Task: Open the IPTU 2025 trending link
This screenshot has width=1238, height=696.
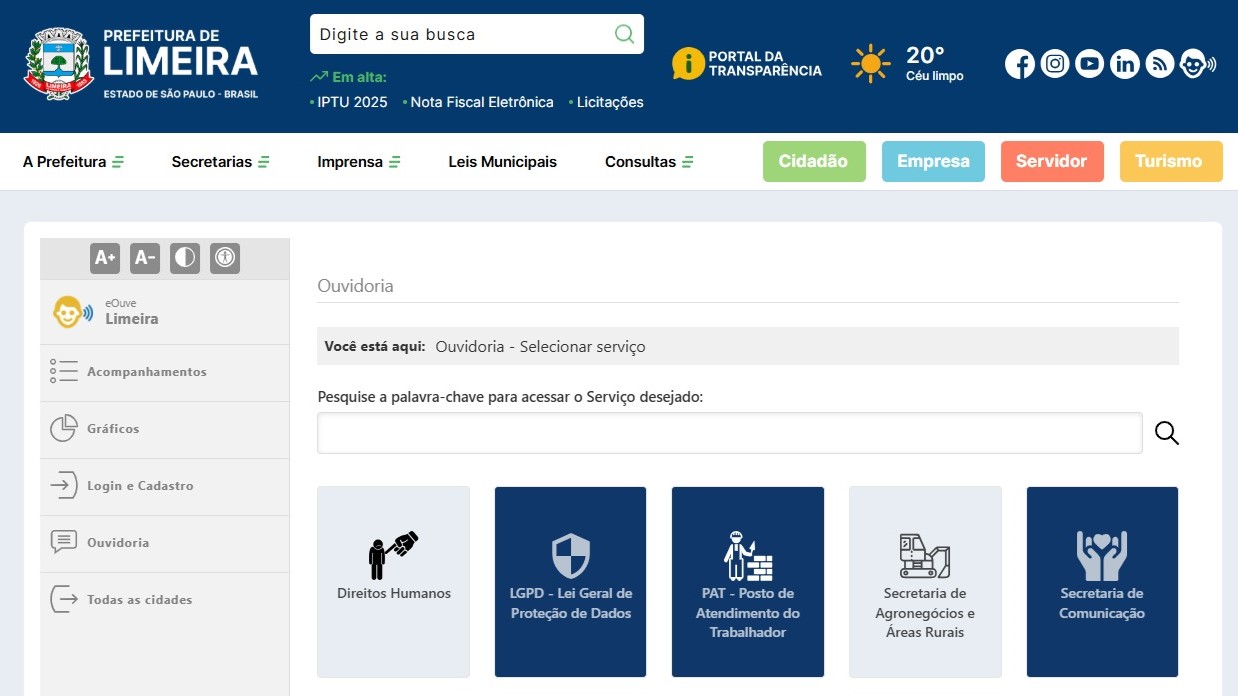Action: click(x=351, y=102)
